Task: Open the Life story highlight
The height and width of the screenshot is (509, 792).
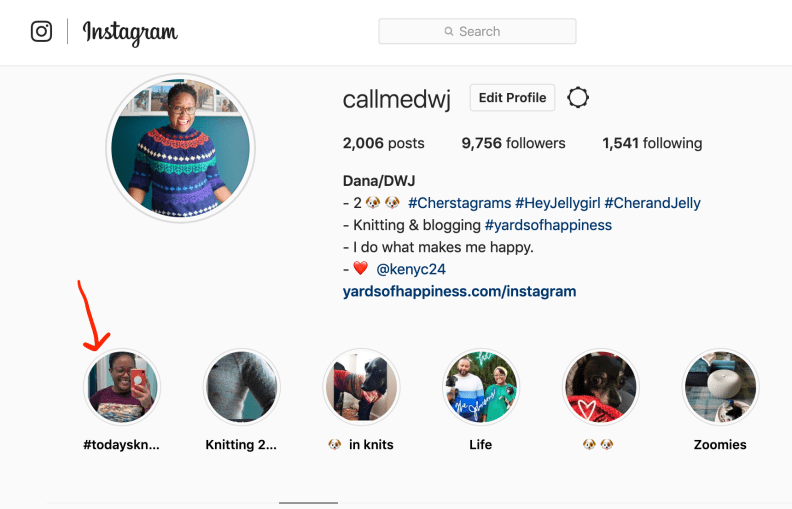Action: point(481,387)
